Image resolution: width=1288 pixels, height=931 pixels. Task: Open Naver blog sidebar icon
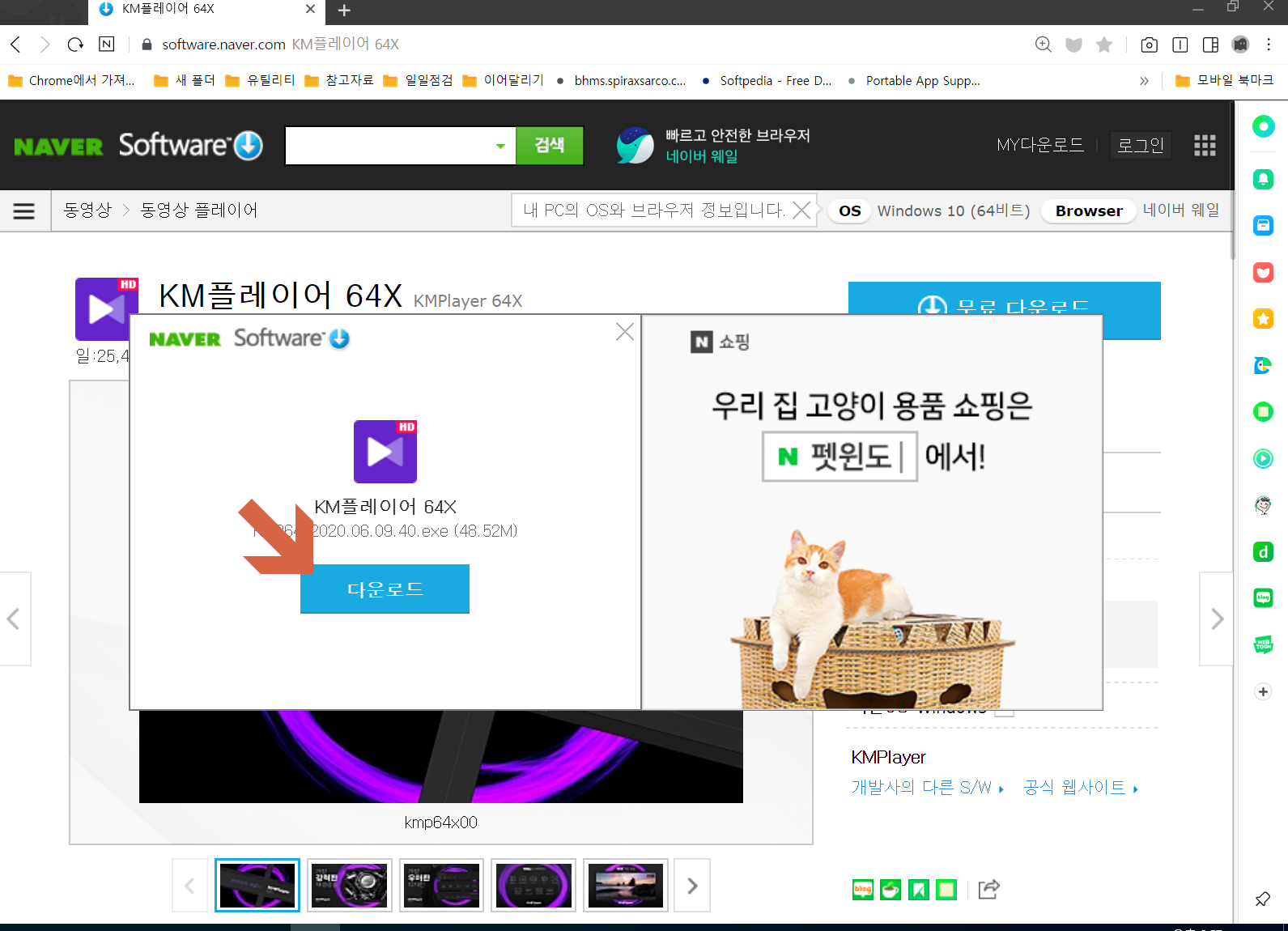pyautogui.click(x=1263, y=598)
